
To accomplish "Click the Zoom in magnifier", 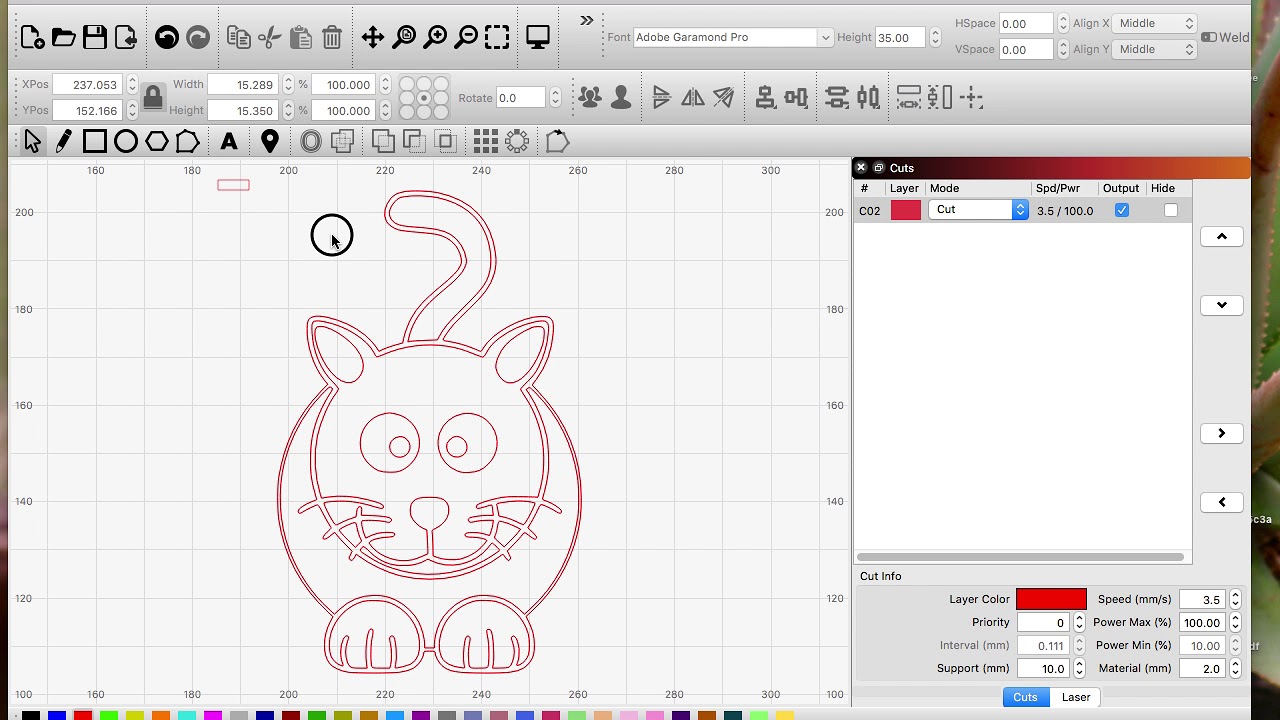I will point(435,38).
